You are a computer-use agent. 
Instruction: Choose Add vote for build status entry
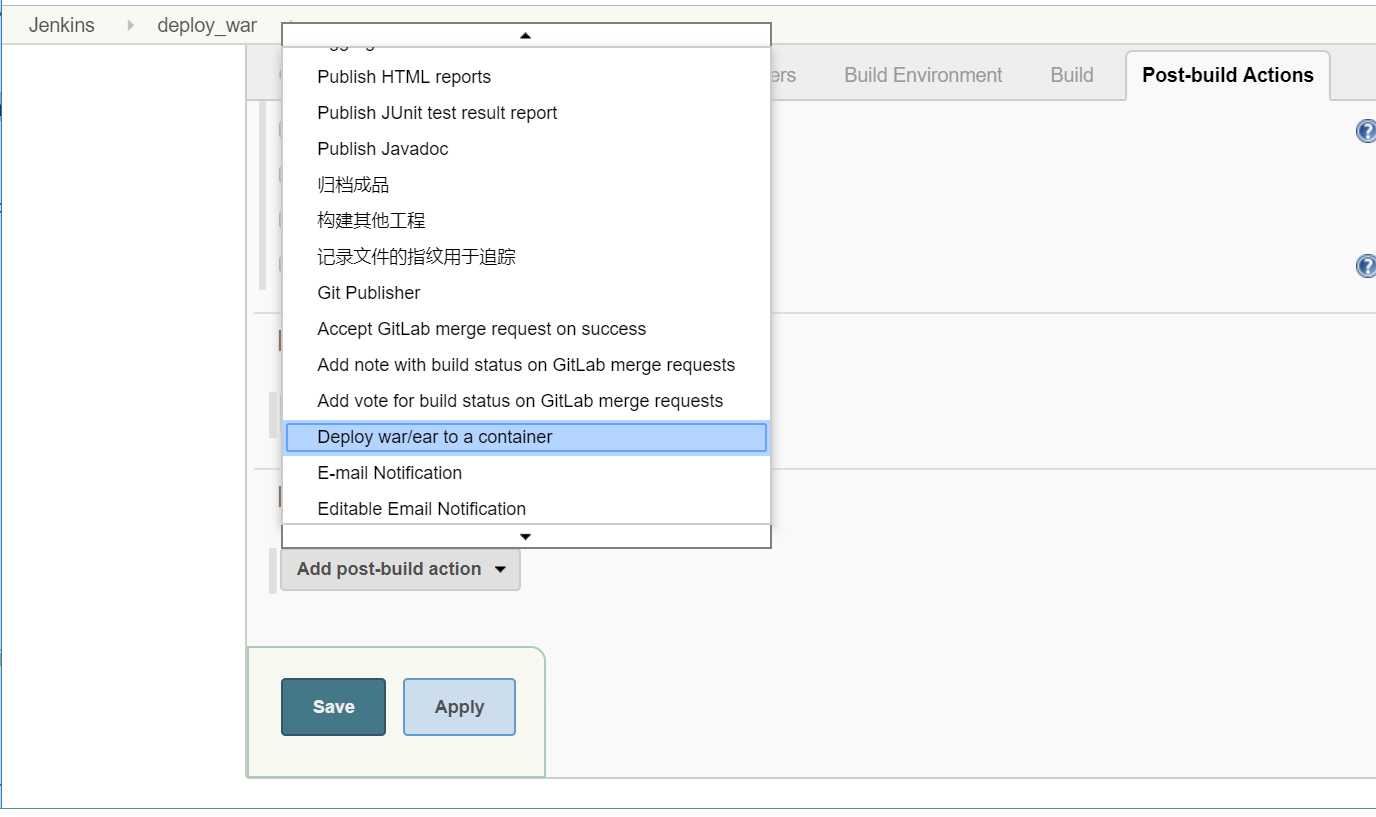pyautogui.click(x=526, y=401)
